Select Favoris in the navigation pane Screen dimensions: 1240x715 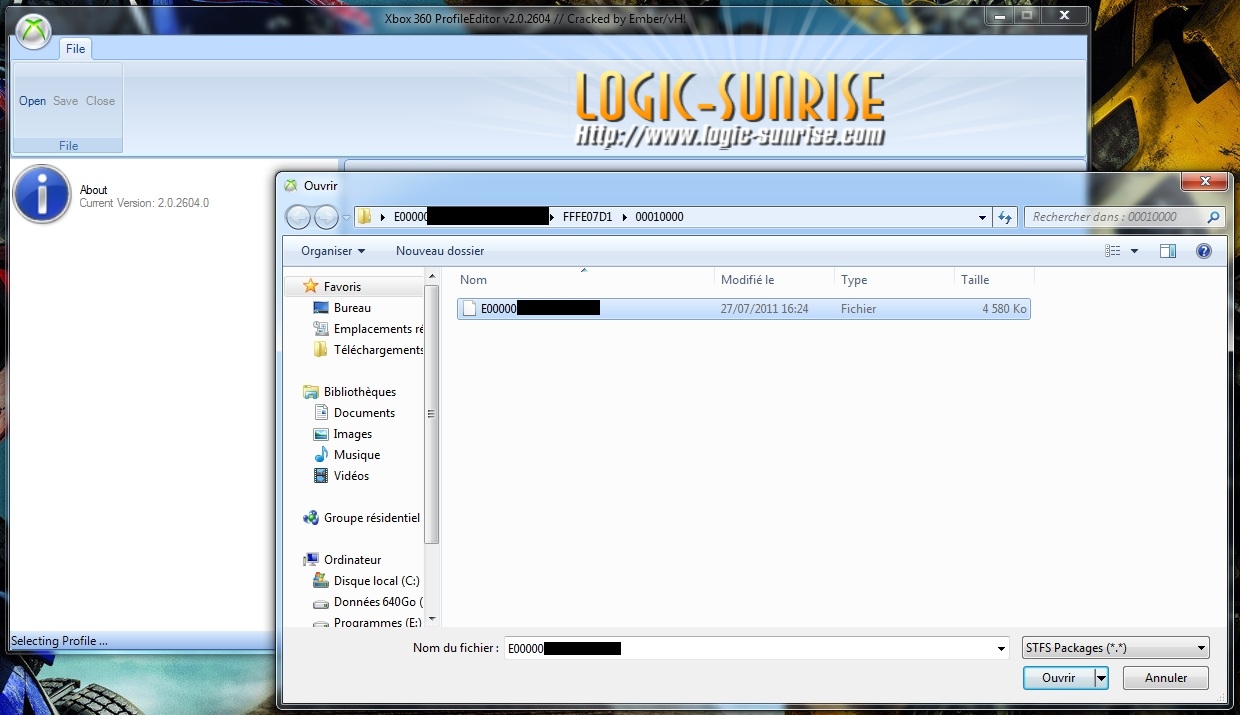pyautogui.click(x=342, y=287)
